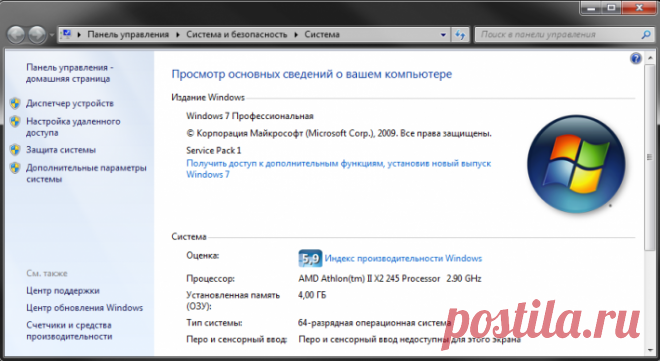Select 'Система' breadcrumb in the address bar
The height and width of the screenshot is (361, 660).
coord(322,35)
